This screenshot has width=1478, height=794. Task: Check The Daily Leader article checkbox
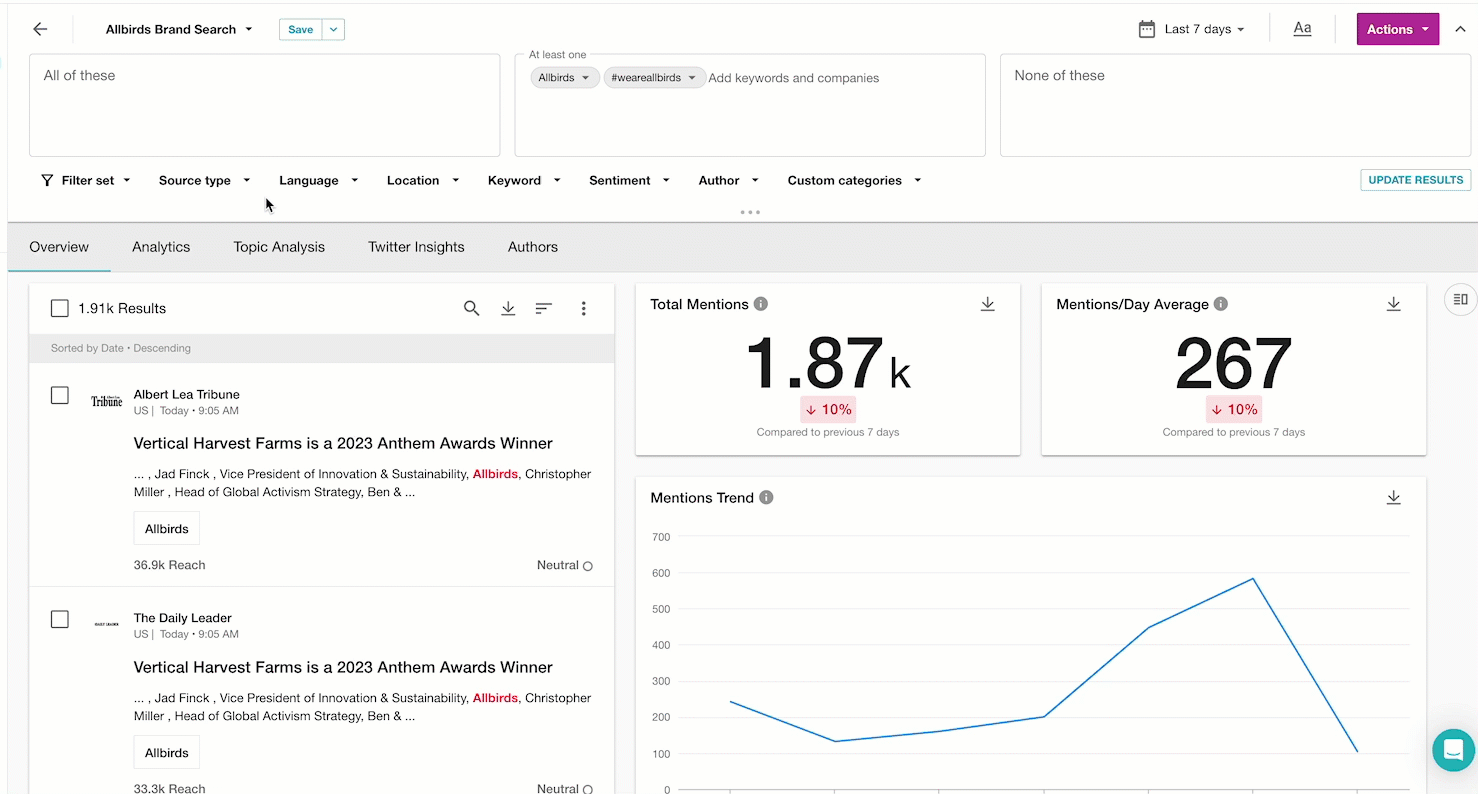(60, 619)
